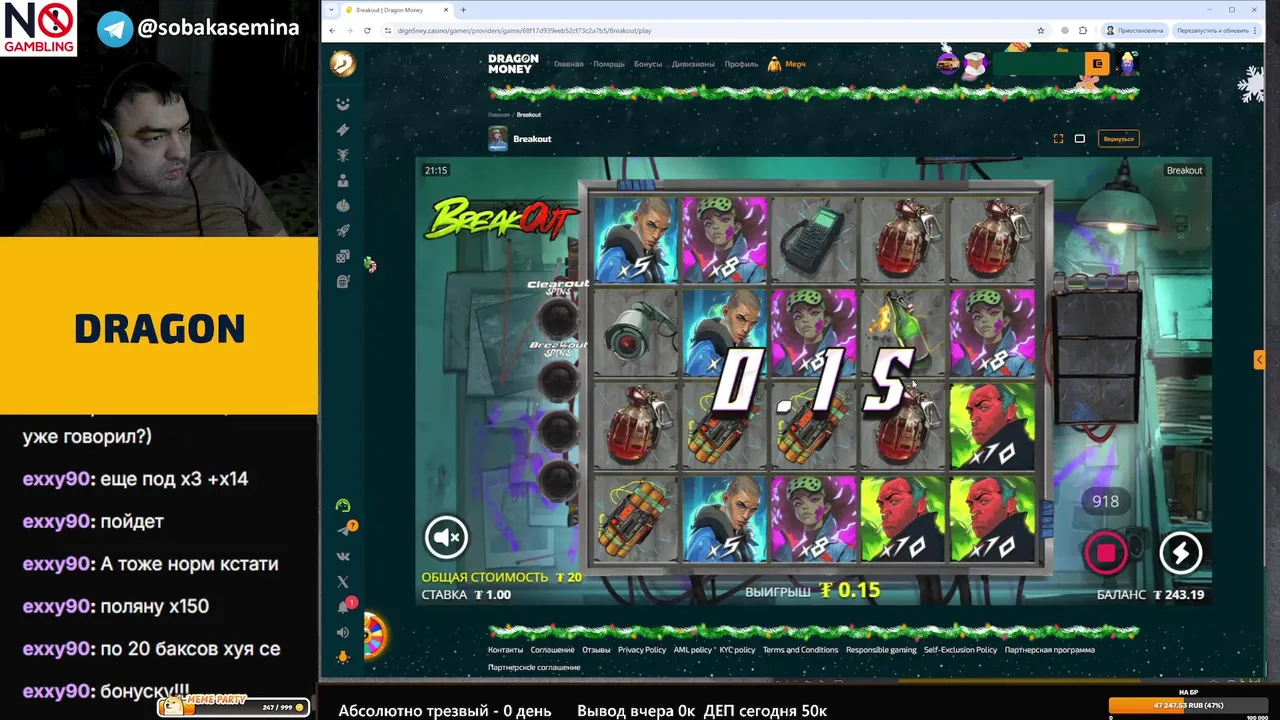
Task: Open the Контакты footer link
Action: pyautogui.click(x=505, y=650)
